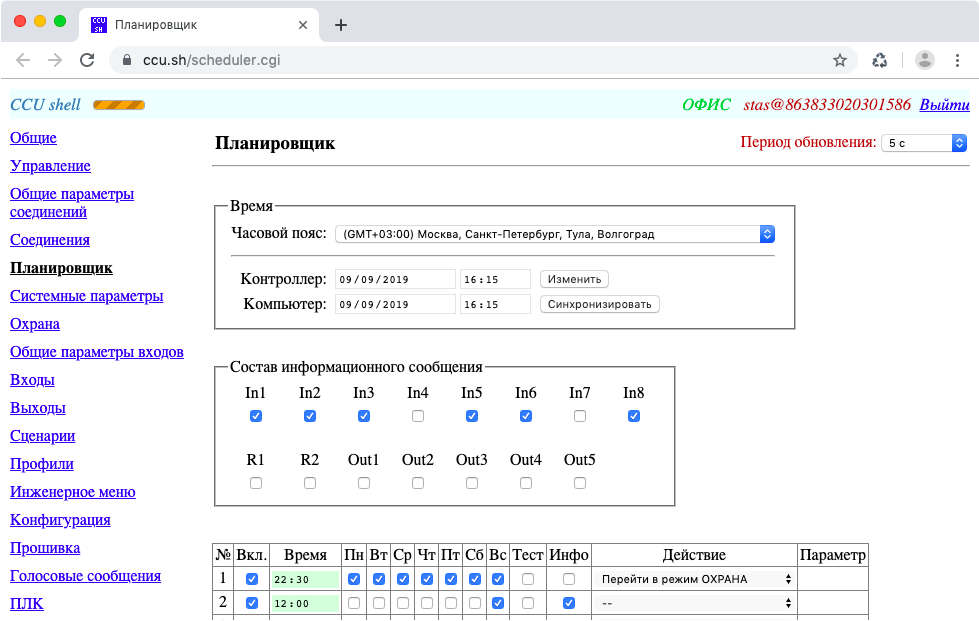Click the ОФИС label in the header
Screen dimensions: 979x621
706,105
